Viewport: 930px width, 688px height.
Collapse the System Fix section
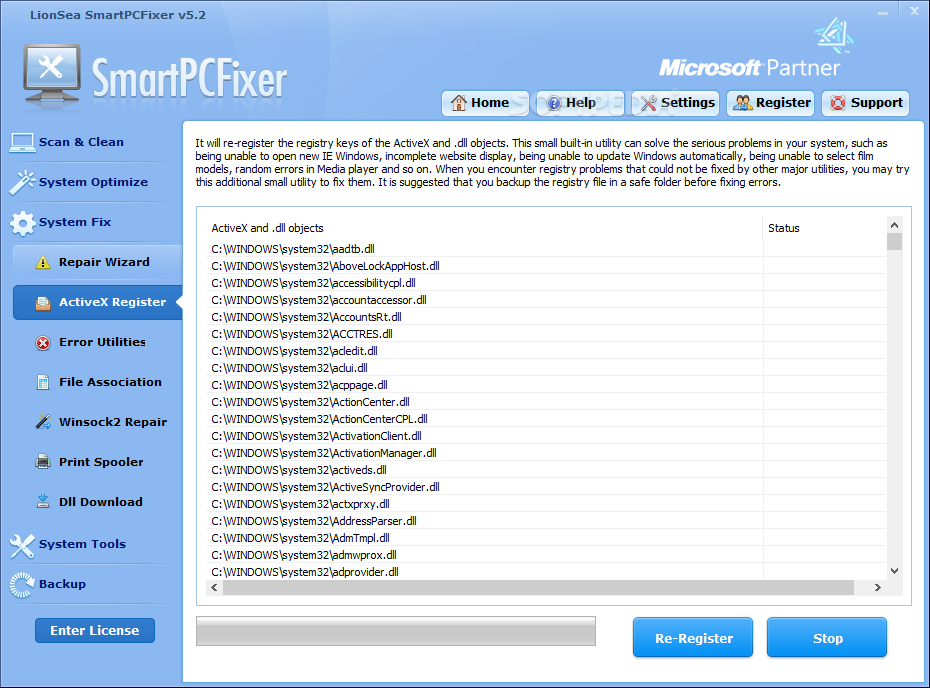point(75,222)
